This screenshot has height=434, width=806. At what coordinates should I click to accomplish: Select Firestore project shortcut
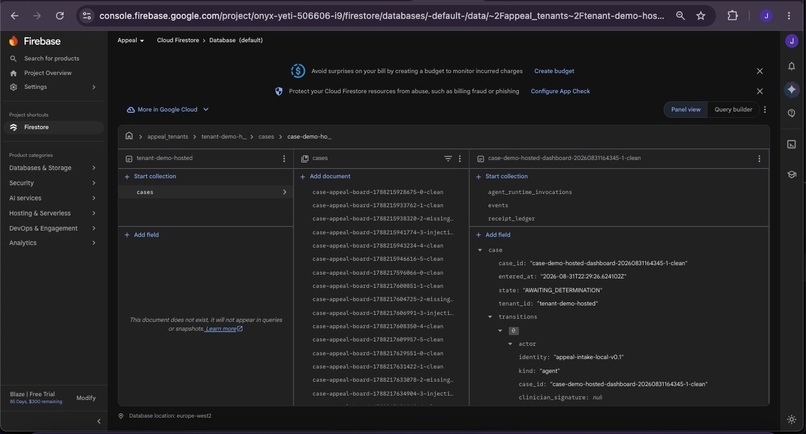coord(53,127)
